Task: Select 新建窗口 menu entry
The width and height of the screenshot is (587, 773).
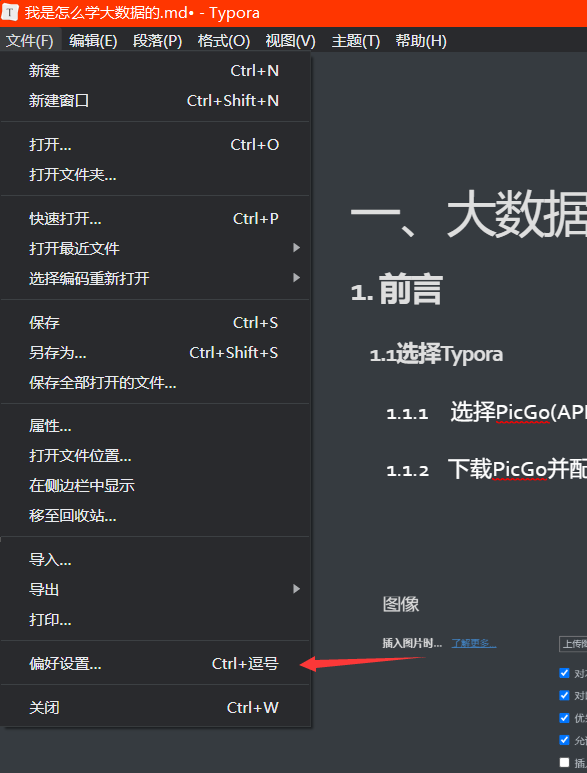Action: tap(155, 101)
